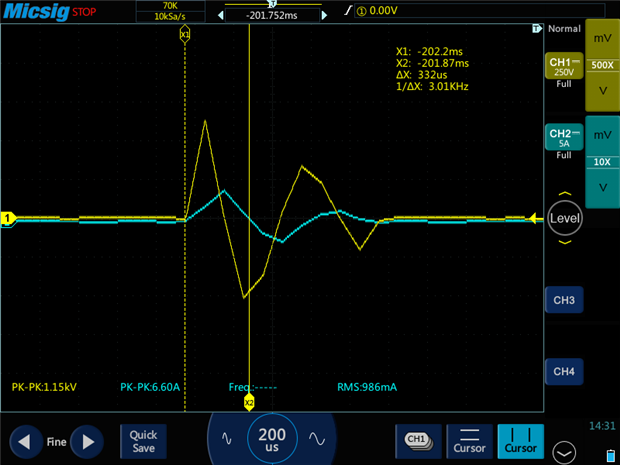
Task: Tap the trigger position T marker at top
Action: point(272,4)
